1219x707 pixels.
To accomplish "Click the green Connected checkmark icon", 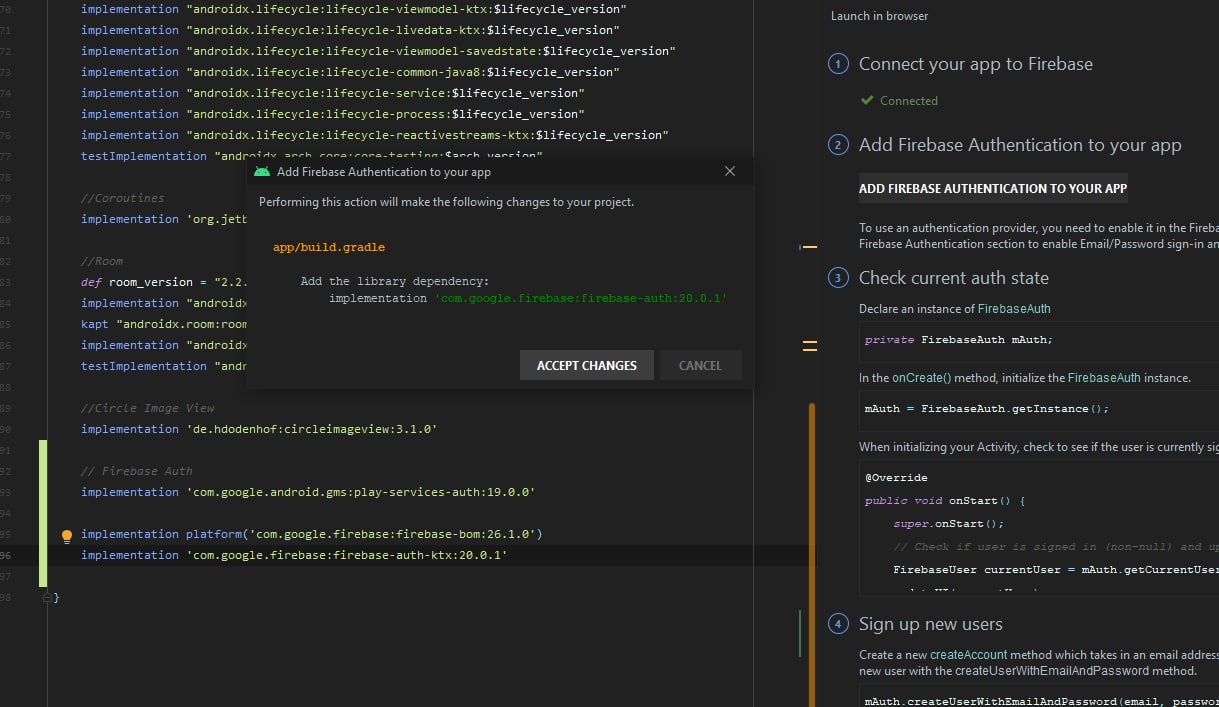I will (x=867, y=101).
